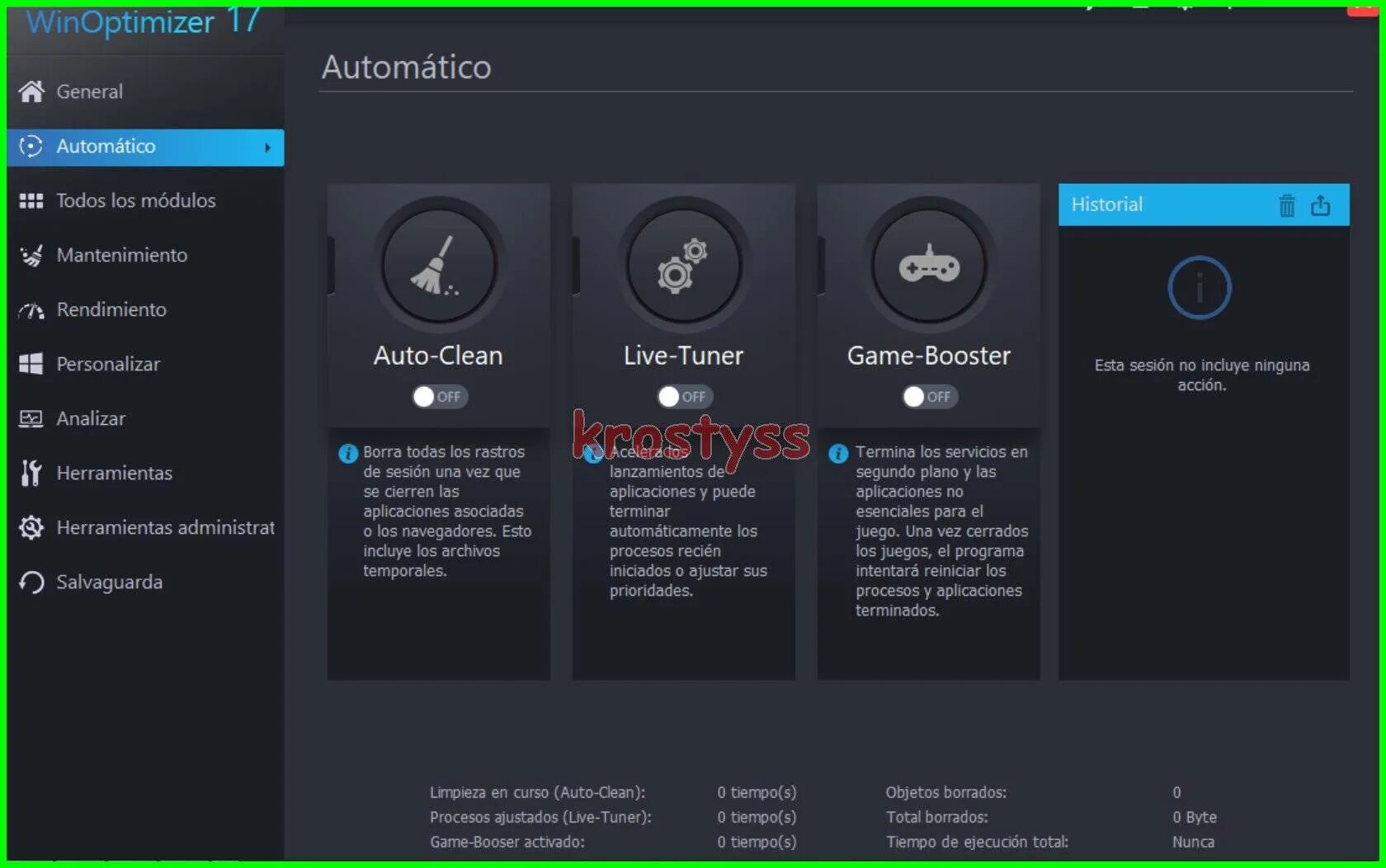Click the Todos los módulos grid icon
1386x868 pixels.
(x=31, y=200)
